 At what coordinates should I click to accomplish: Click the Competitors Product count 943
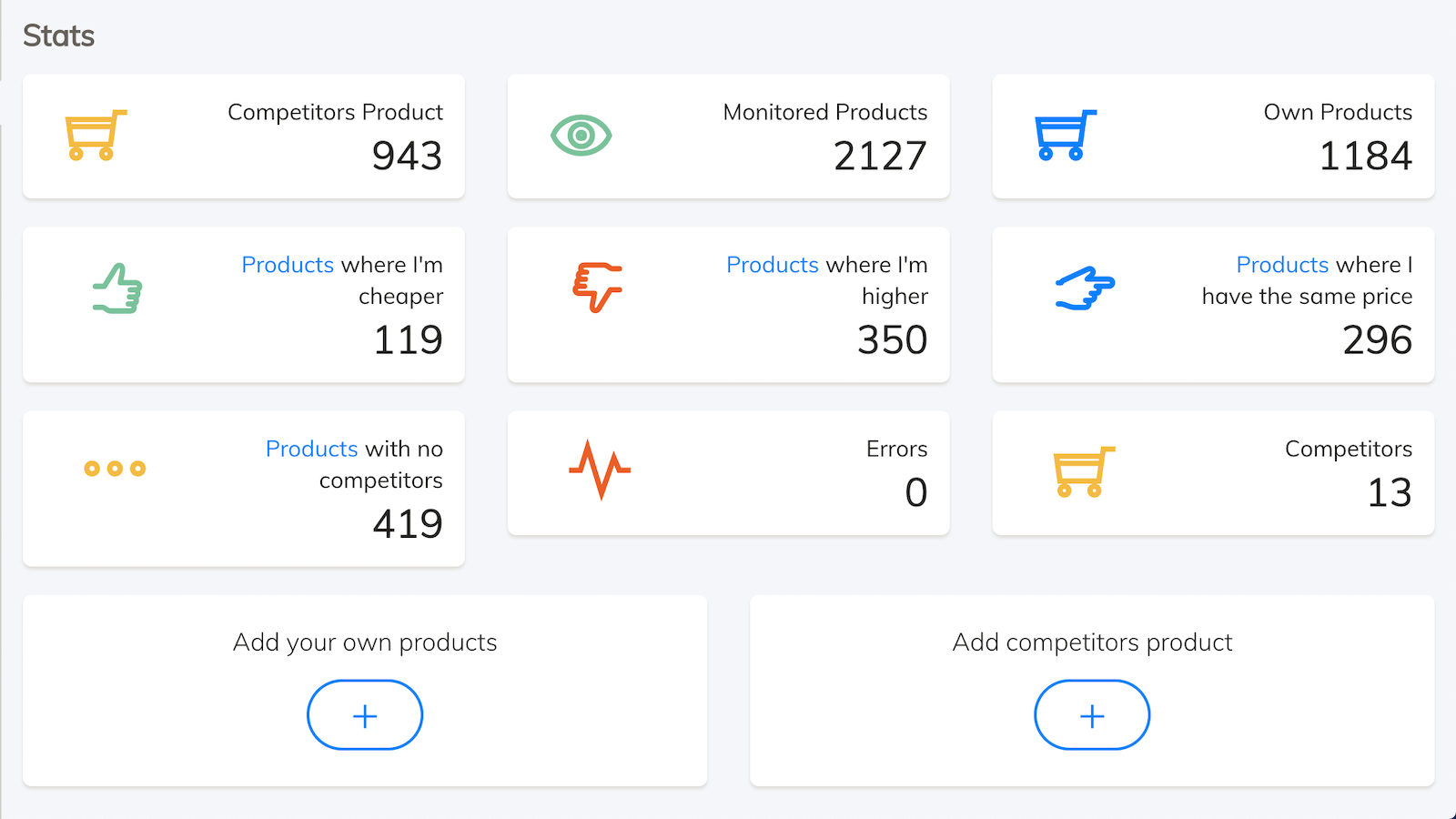click(407, 157)
